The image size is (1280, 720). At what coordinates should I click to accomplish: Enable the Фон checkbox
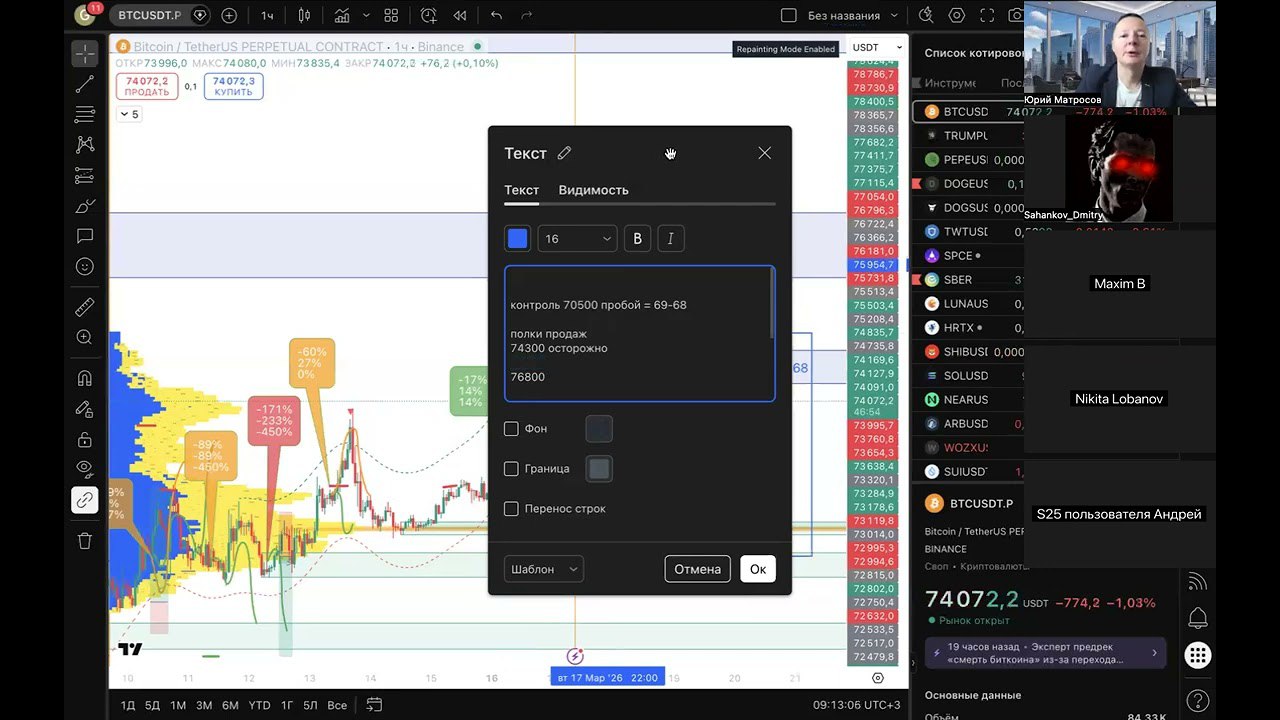coord(511,429)
